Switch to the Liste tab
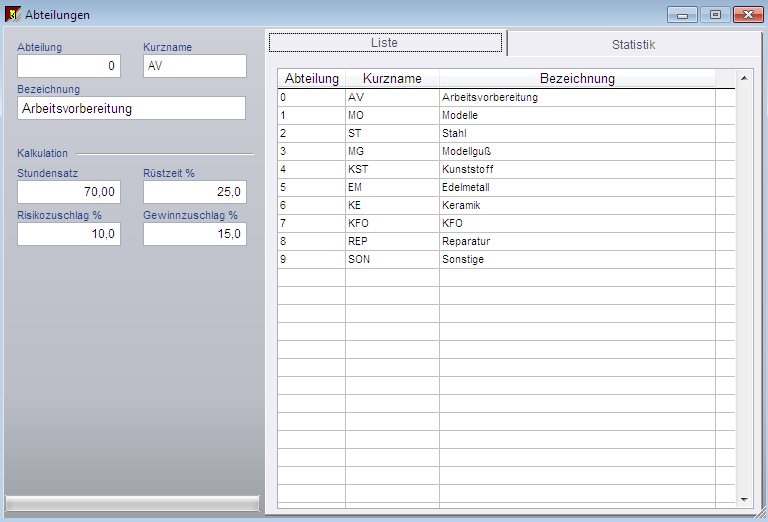The width and height of the screenshot is (768, 522). [x=385, y=43]
